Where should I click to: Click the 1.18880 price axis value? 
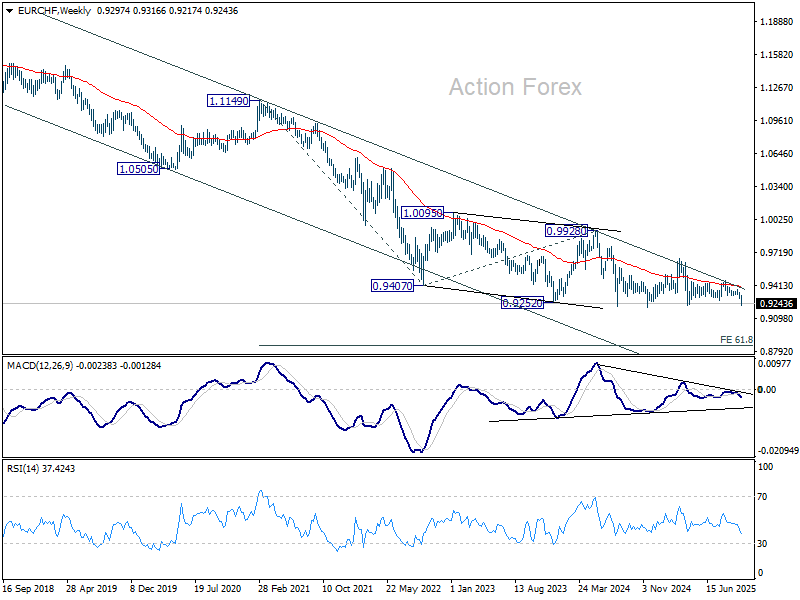[777, 21]
